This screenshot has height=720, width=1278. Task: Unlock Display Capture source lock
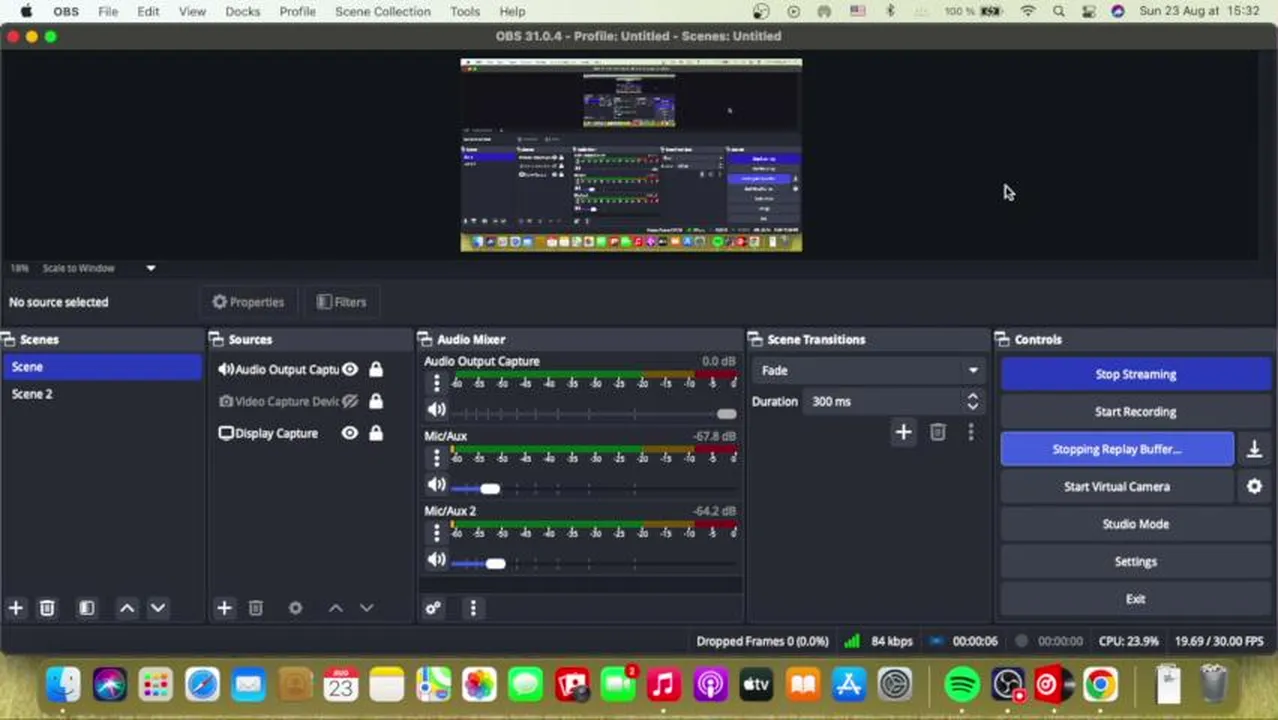coord(376,433)
